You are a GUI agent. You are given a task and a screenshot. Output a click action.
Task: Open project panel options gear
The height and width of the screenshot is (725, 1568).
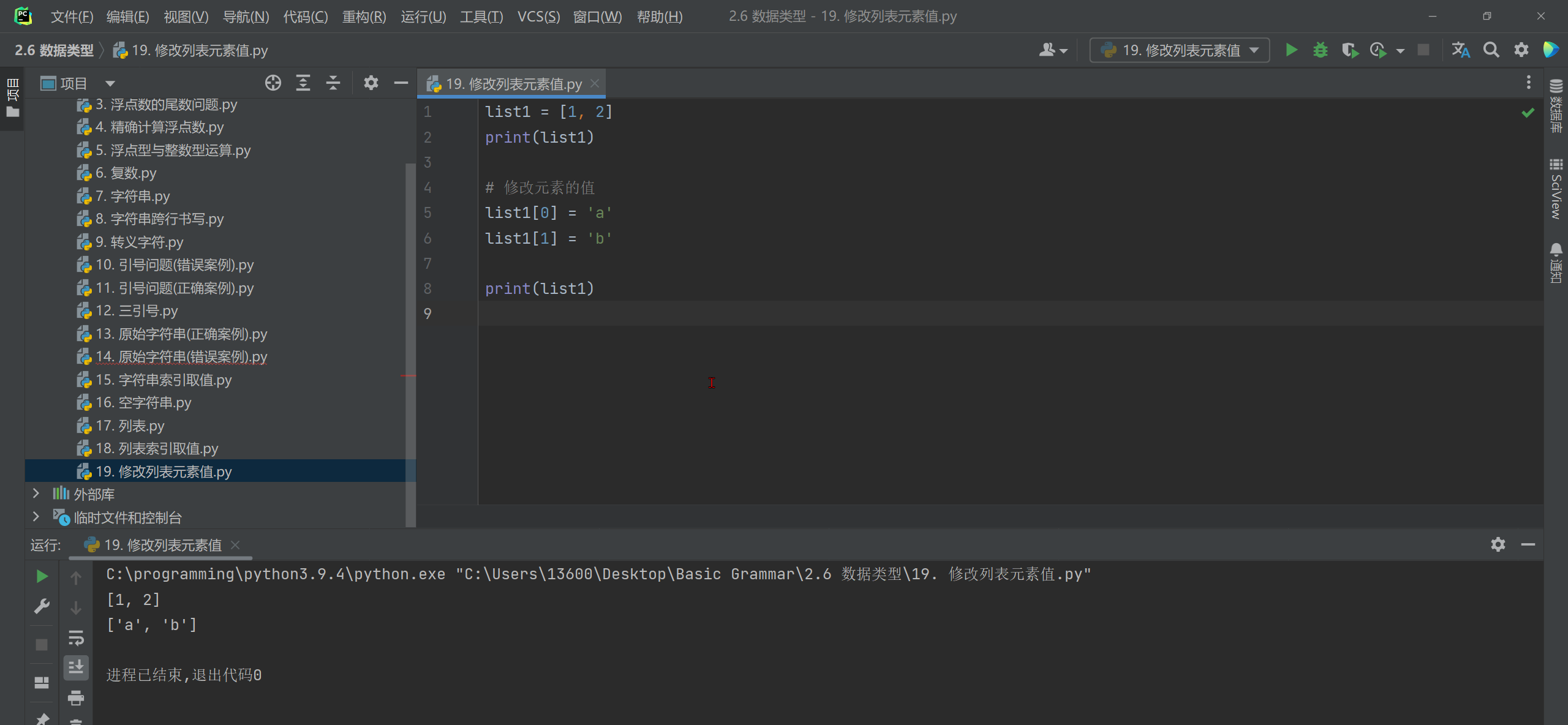371,83
